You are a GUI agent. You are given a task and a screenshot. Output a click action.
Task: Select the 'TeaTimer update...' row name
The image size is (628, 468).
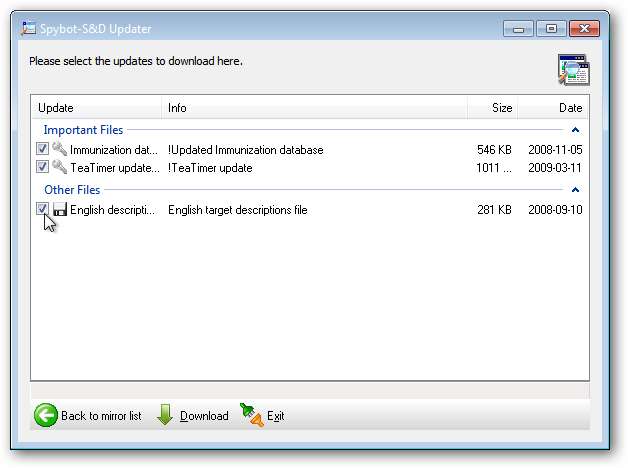tap(115, 168)
